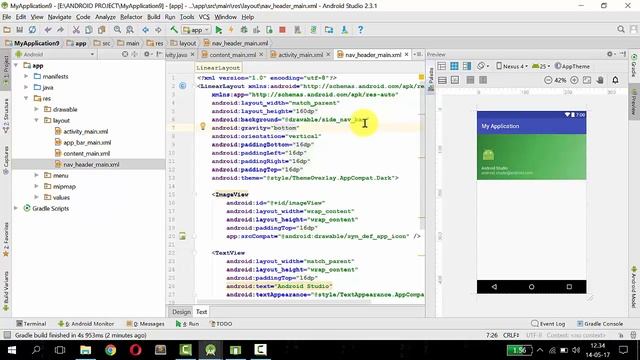
Task: Expand the manifests folder
Action: click(x=26, y=76)
